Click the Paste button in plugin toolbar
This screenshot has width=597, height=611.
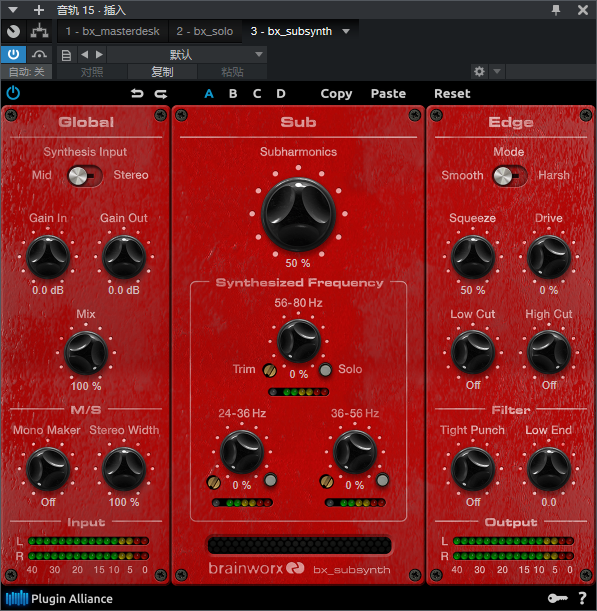[388, 94]
